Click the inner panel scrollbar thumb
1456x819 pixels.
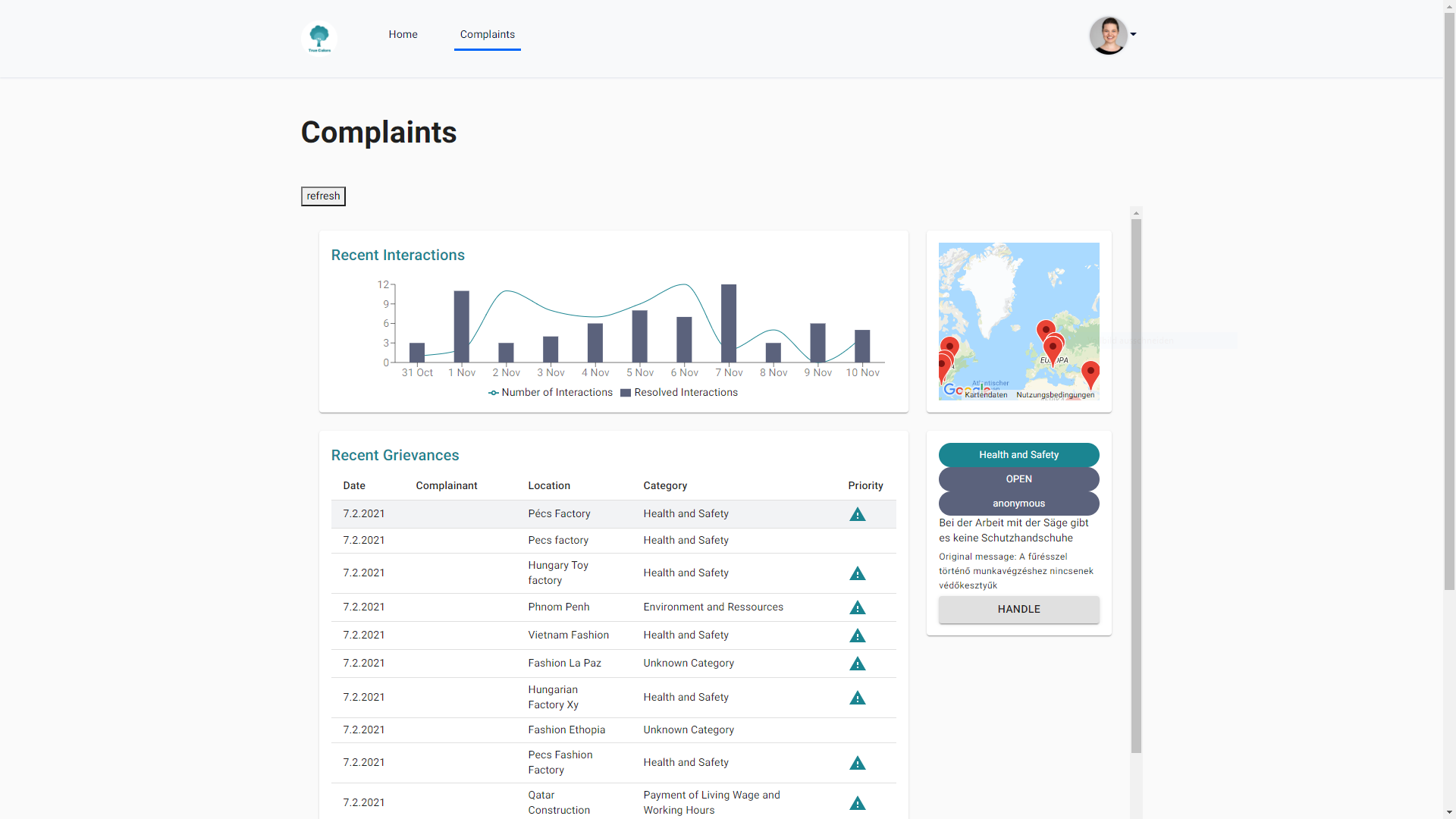pyautogui.click(x=1135, y=485)
